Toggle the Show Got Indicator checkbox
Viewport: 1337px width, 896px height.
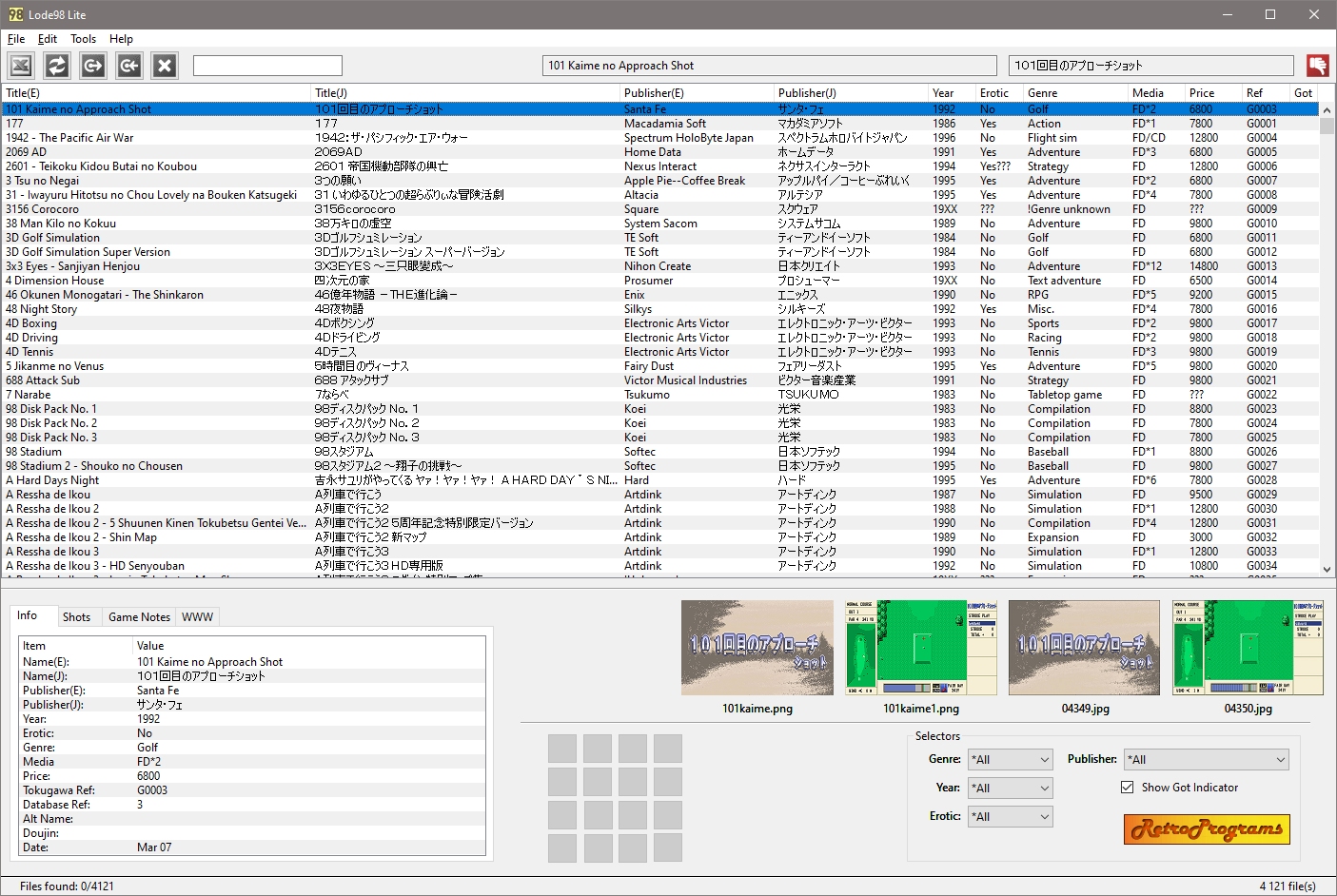pos(1128,788)
